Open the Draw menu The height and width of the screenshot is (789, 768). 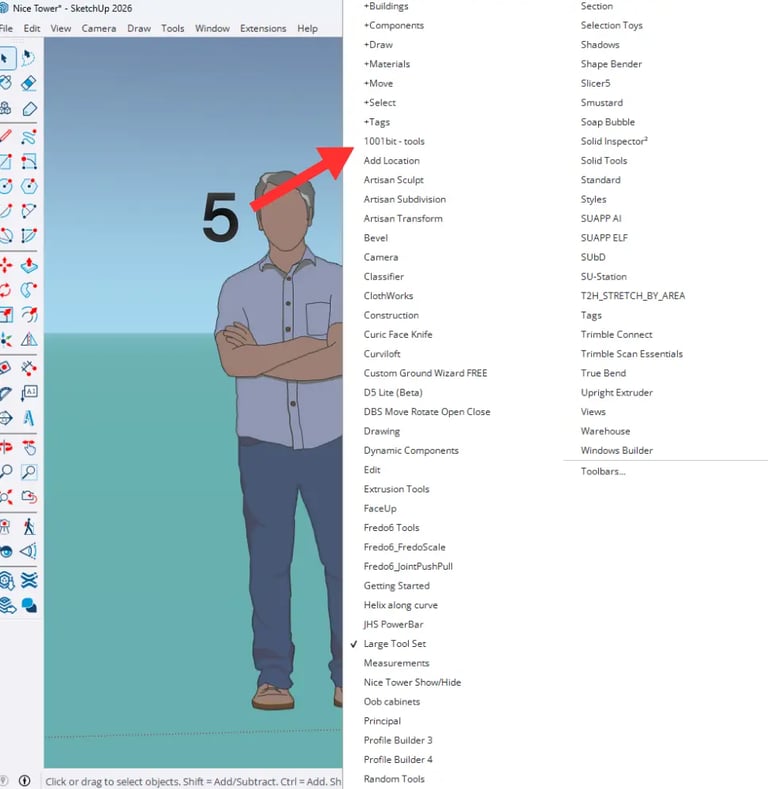[139, 28]
